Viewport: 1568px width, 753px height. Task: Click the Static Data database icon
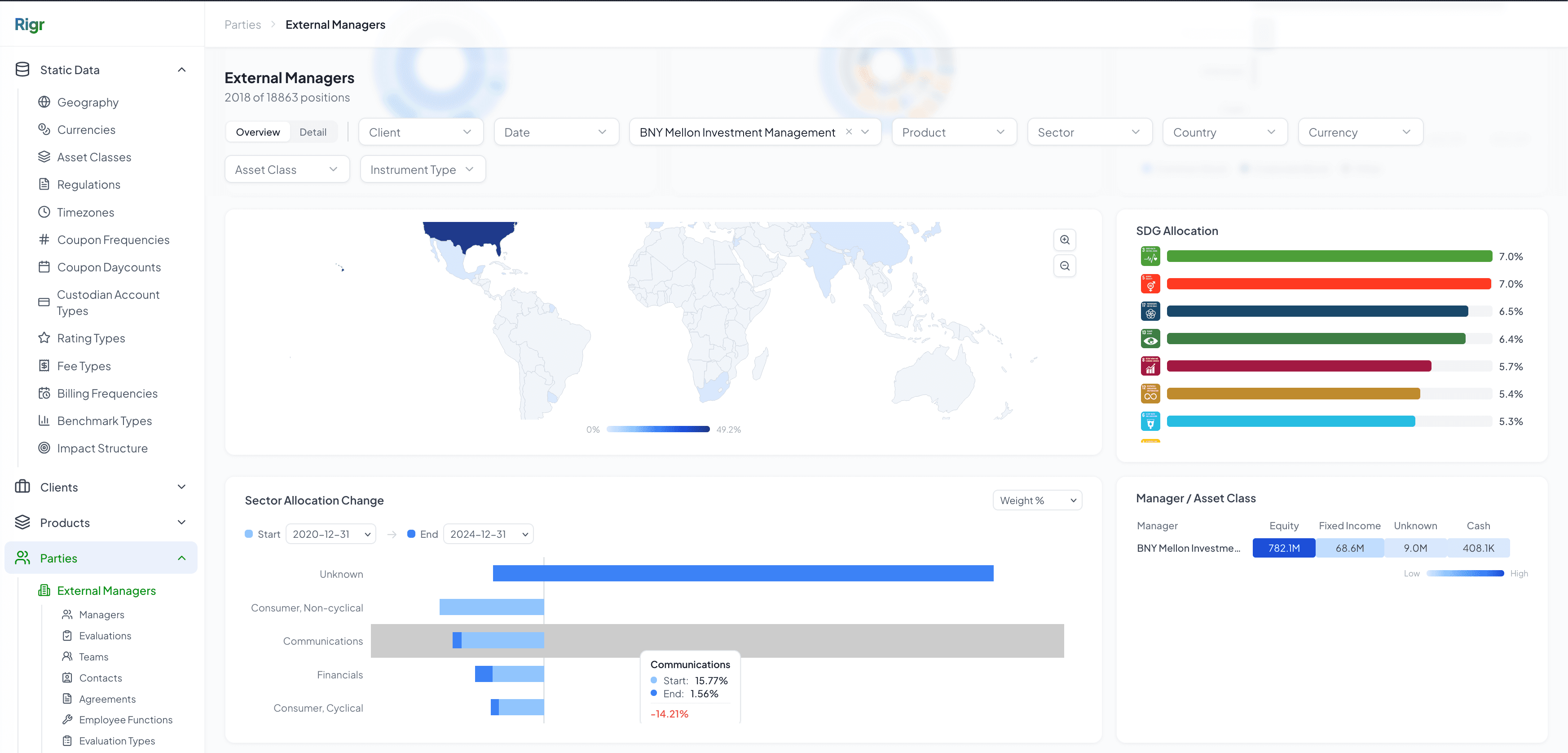22,70
